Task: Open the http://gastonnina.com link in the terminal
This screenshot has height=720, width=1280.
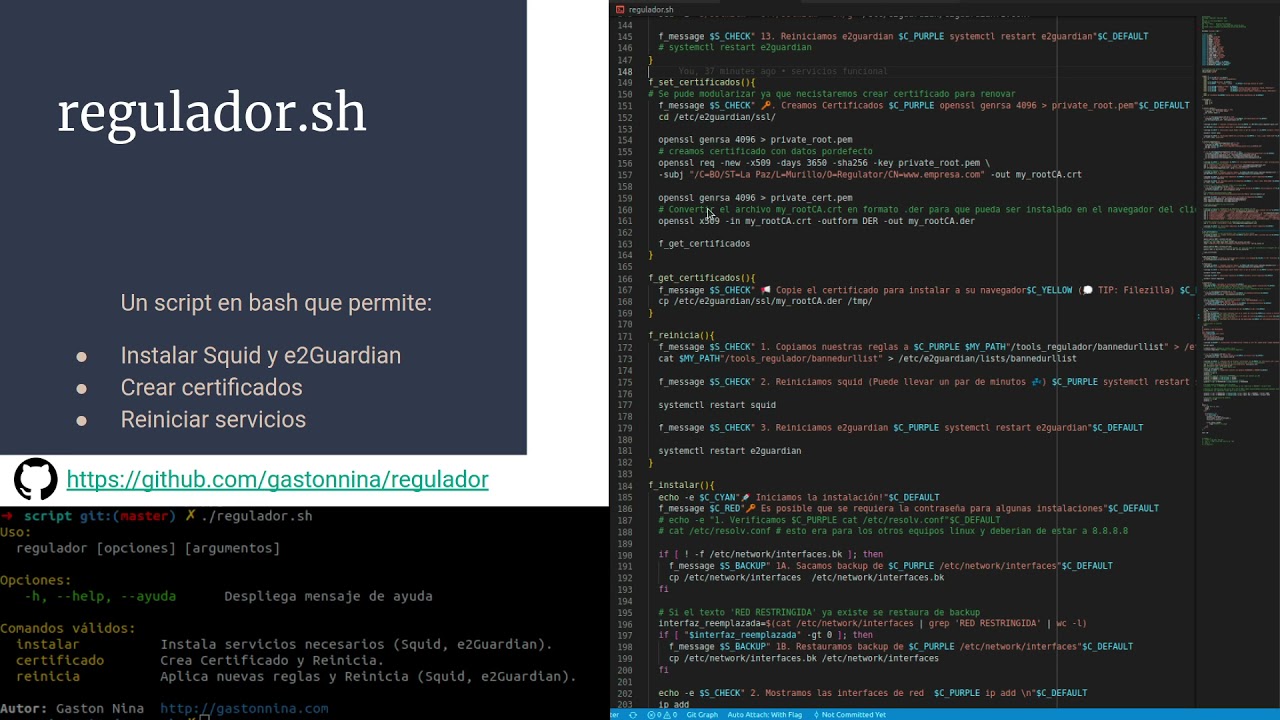Action: tap(244, 708)
